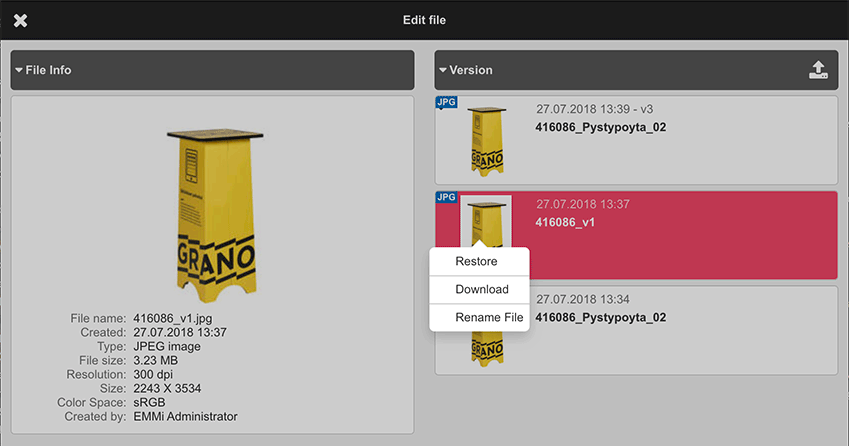
Task: Click the File Info header title
Action: pos(48,70)
